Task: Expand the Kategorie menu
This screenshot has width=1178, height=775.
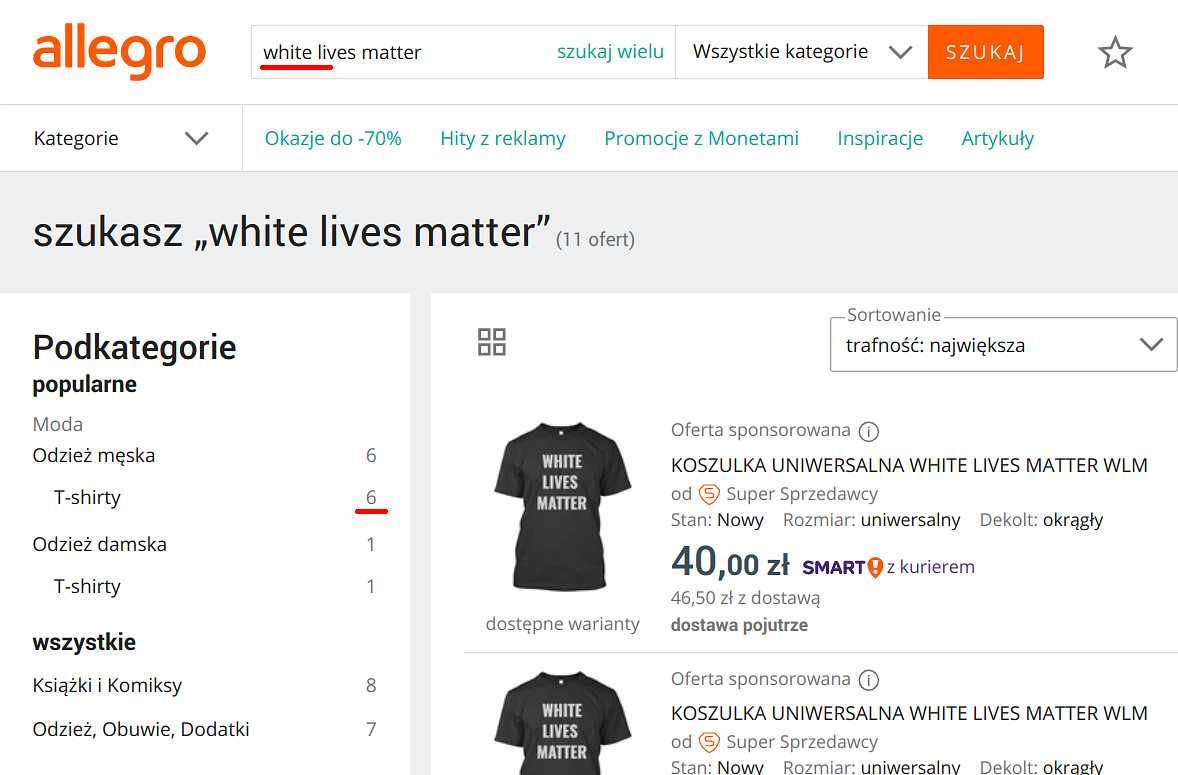Action: pos(120,138)
